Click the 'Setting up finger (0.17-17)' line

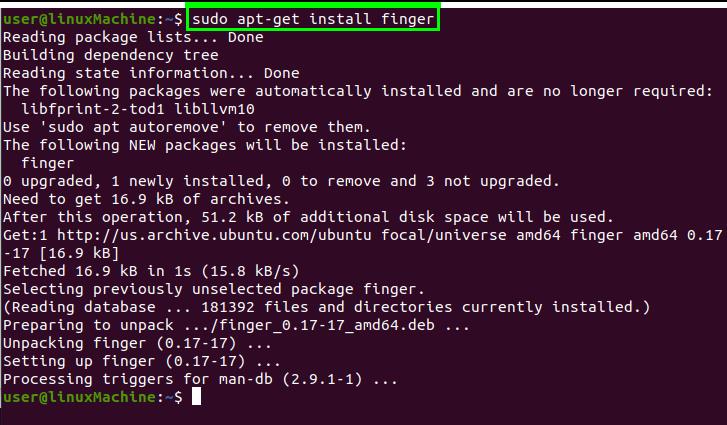[x=141, y=361]
